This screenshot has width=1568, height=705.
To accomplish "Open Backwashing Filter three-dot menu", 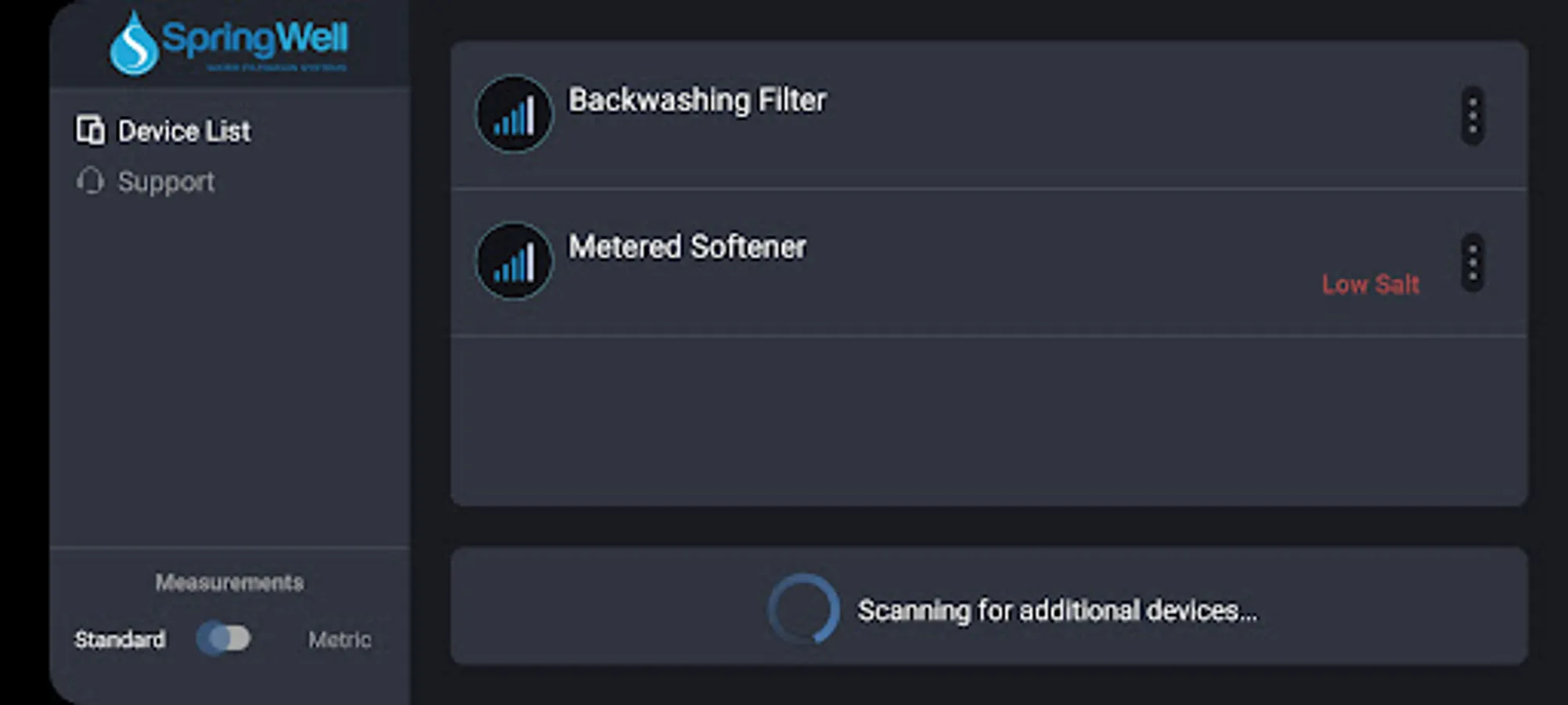I will (1472, 115).
